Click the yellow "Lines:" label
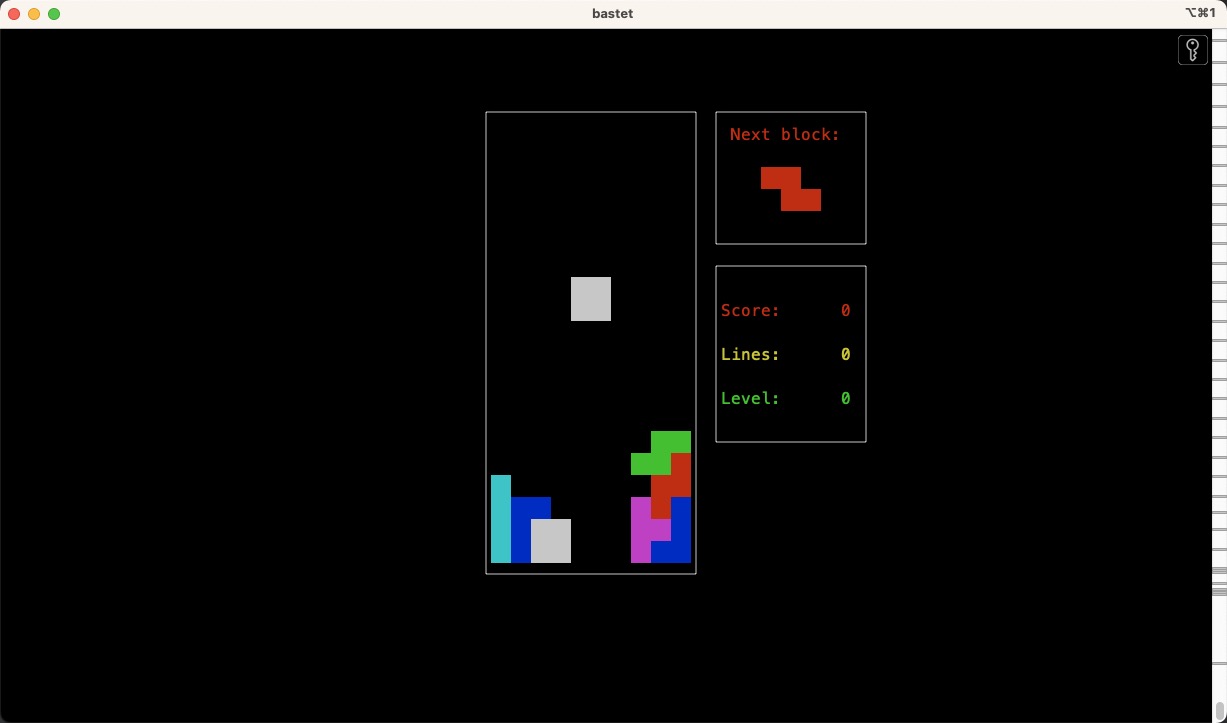This screenshot has width=1227, height=723. pyautogui.click(x=750, y=355)
